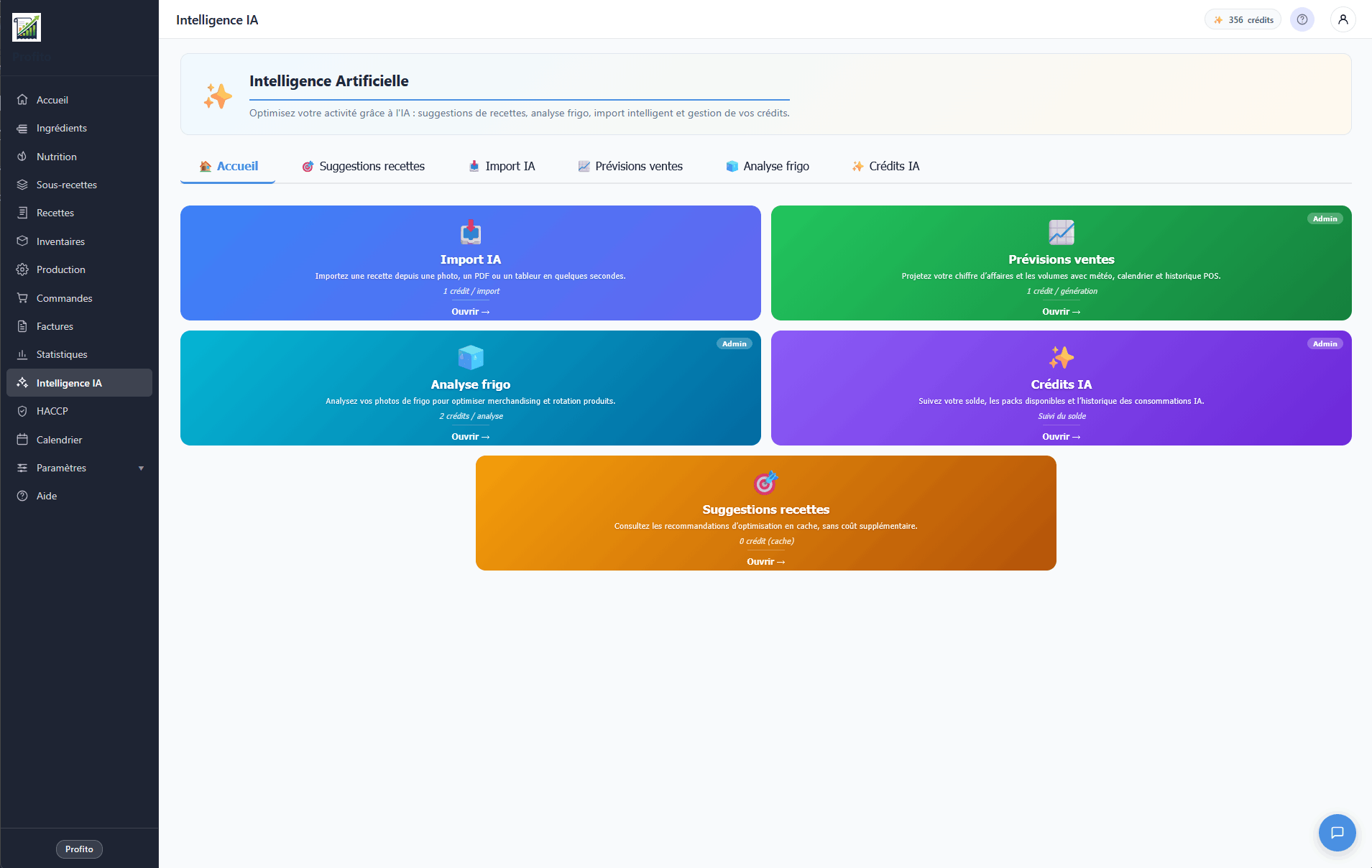Open the orange Suggestions recettes card

coord(765,513)
